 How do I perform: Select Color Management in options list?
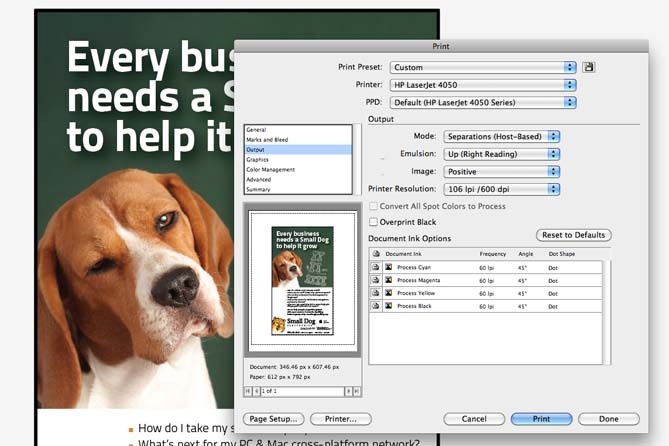coord(298,169)
